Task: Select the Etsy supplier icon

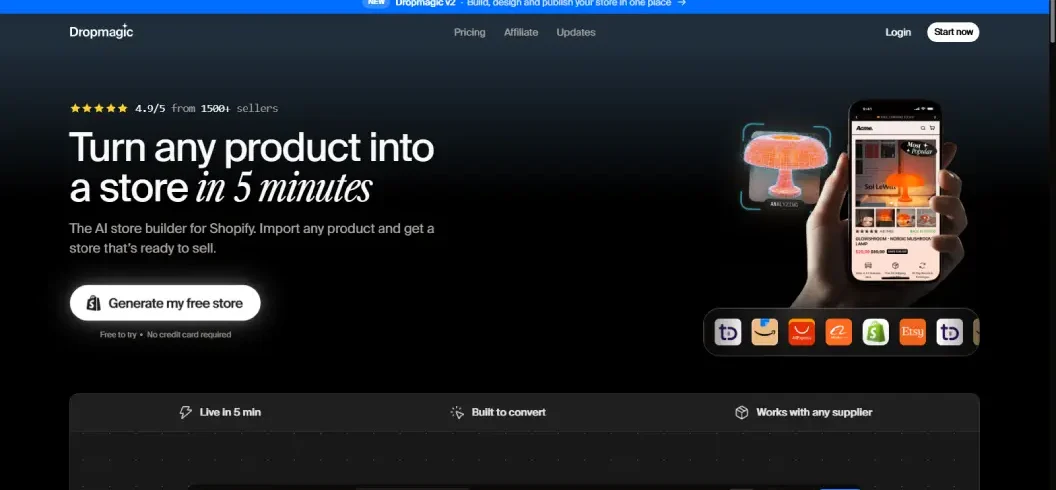Action: [x=913, y=332]
